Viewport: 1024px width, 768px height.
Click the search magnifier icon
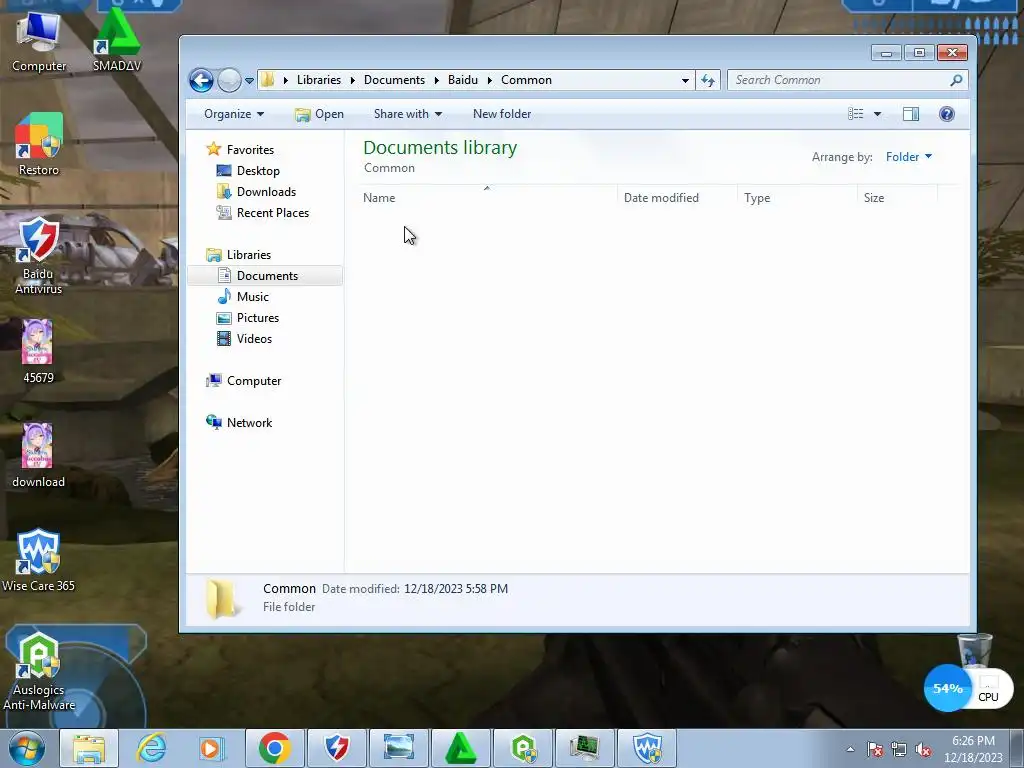click(956, 80)
